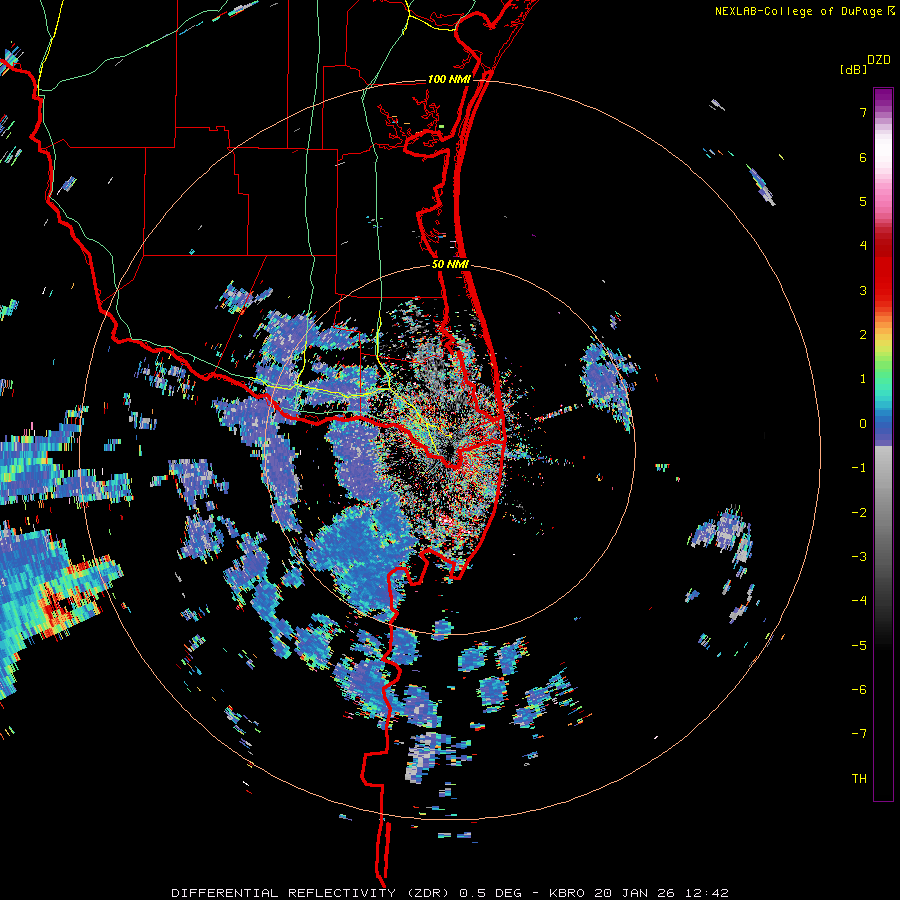Click the -2 value on color scale

click(x=859, y=513)
